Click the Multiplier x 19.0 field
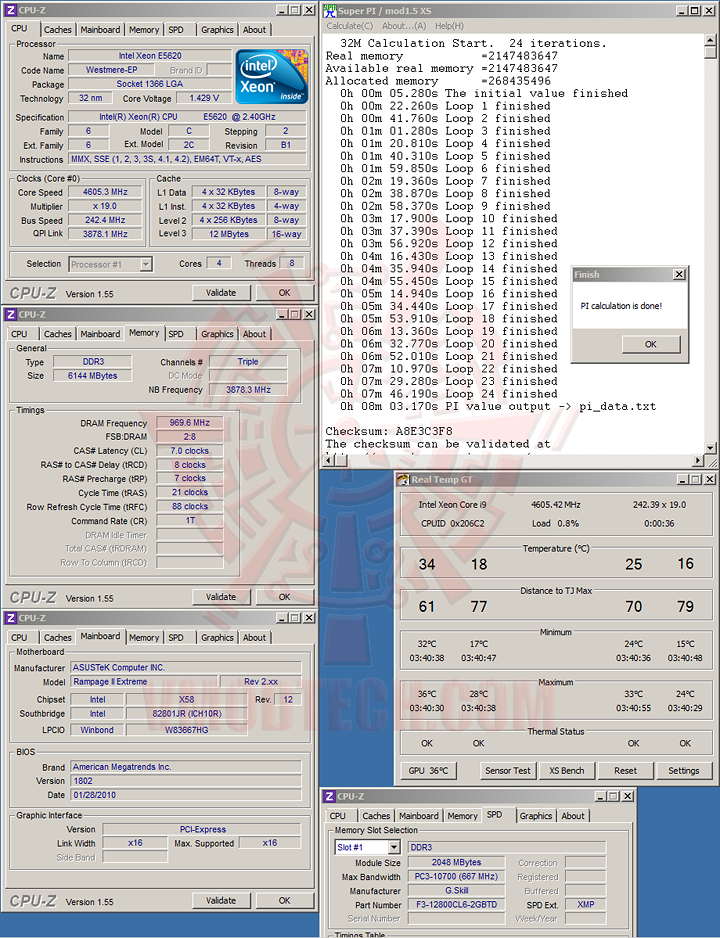720x938 pixels. point(105,206)
